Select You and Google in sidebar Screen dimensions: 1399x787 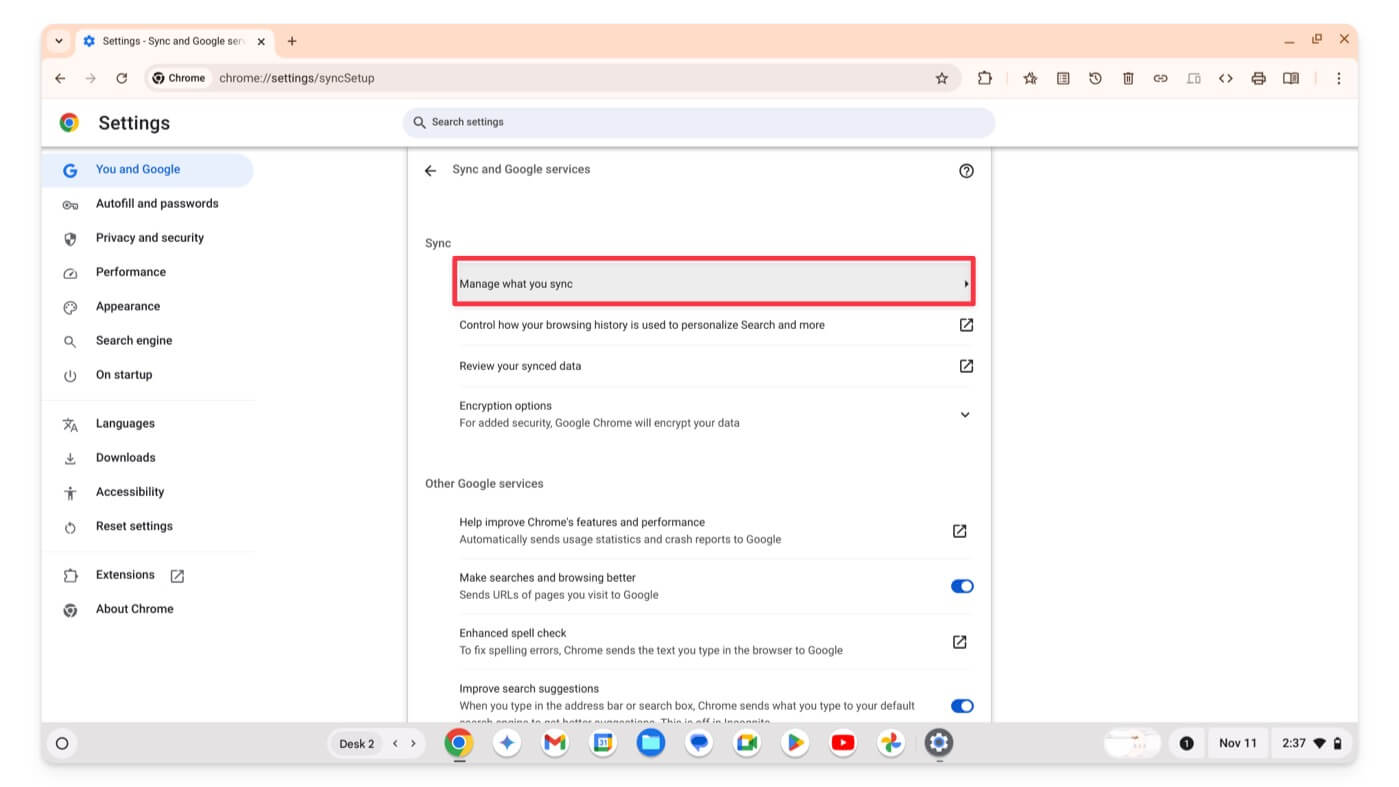coord(148,170)
